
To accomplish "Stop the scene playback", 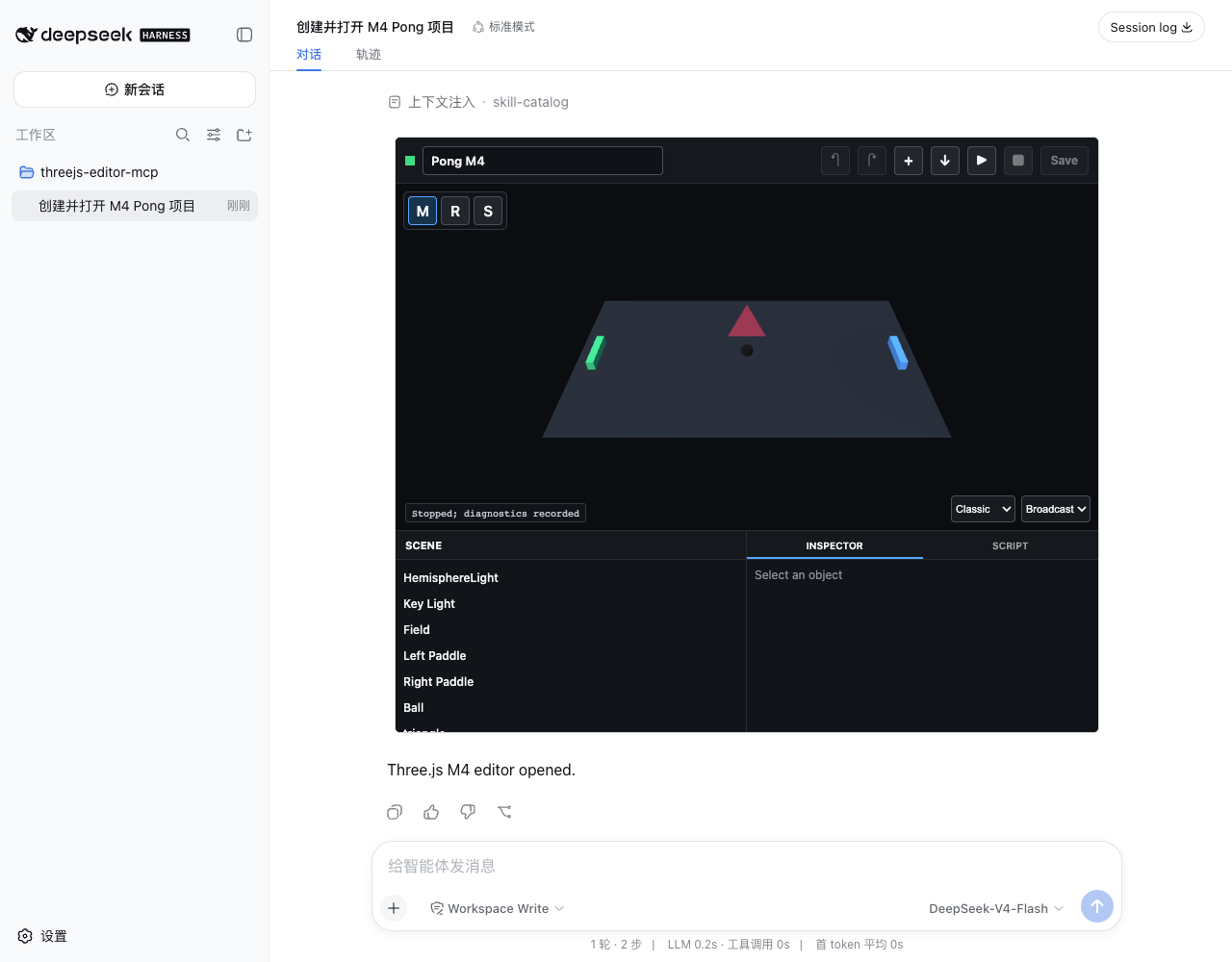I will tap(1018, 161).
